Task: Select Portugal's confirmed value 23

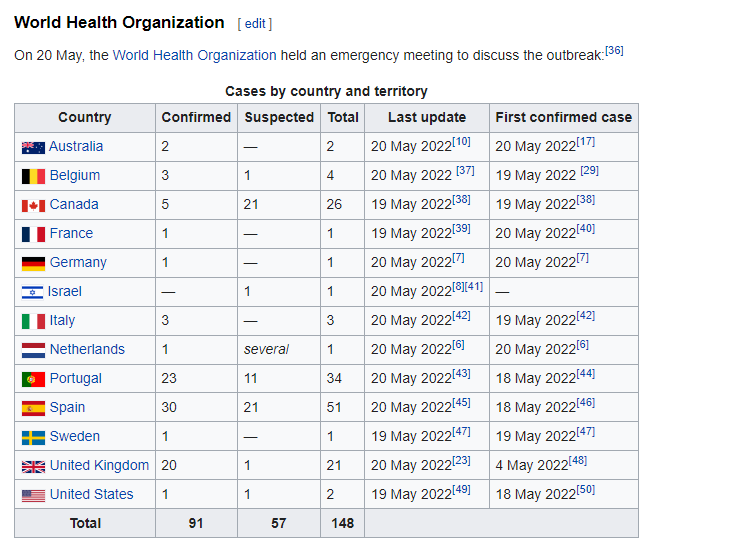Action: click(169, 378)
